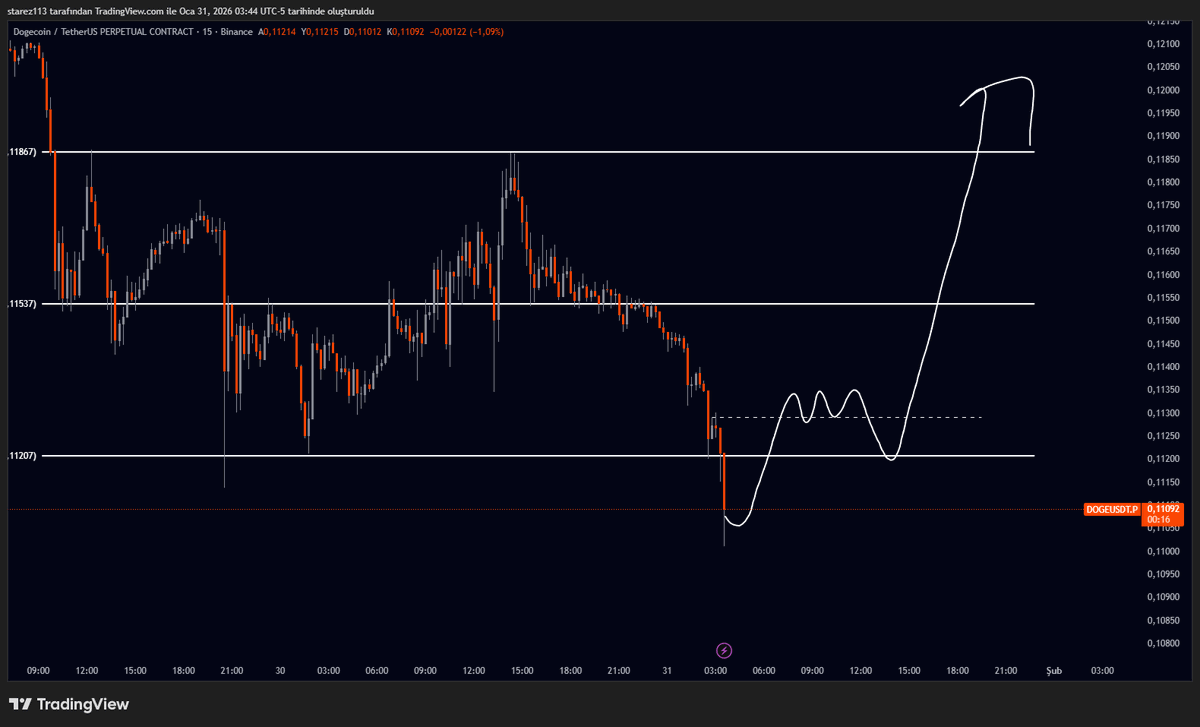
Task: Click the orange DOGEUSDT.P price label
Action: point(1111,510)
